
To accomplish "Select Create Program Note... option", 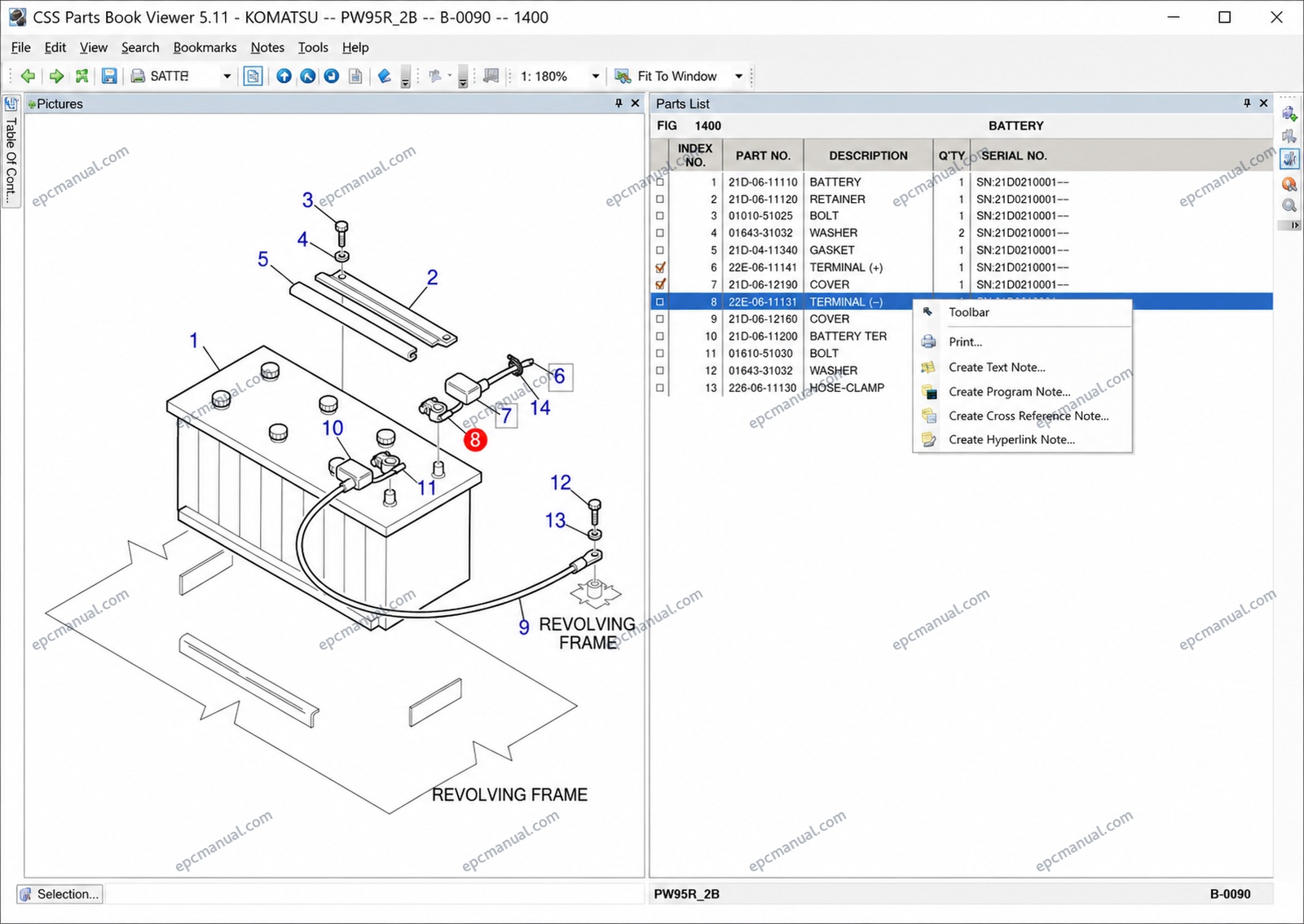I will [1023, 392].
